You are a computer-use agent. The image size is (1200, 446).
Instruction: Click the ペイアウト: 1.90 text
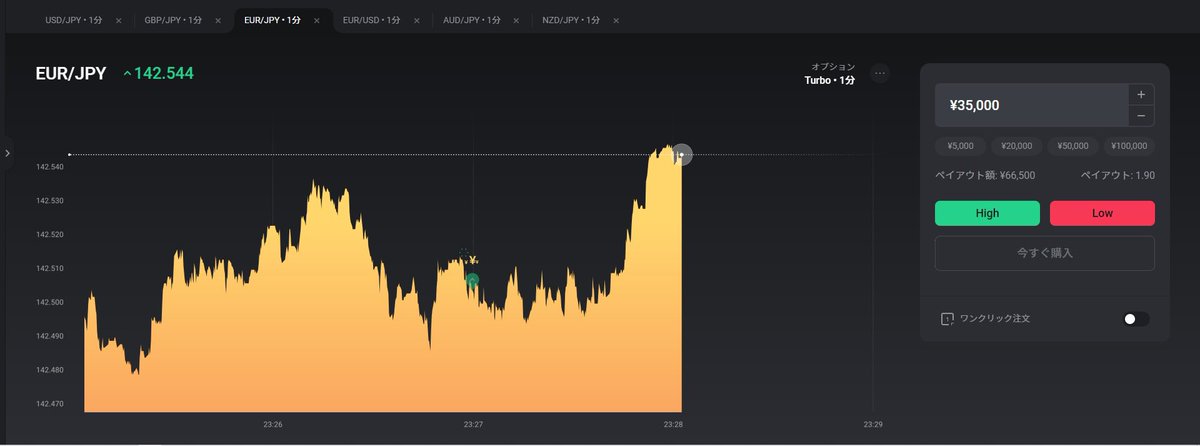(x=1118, y=175)
